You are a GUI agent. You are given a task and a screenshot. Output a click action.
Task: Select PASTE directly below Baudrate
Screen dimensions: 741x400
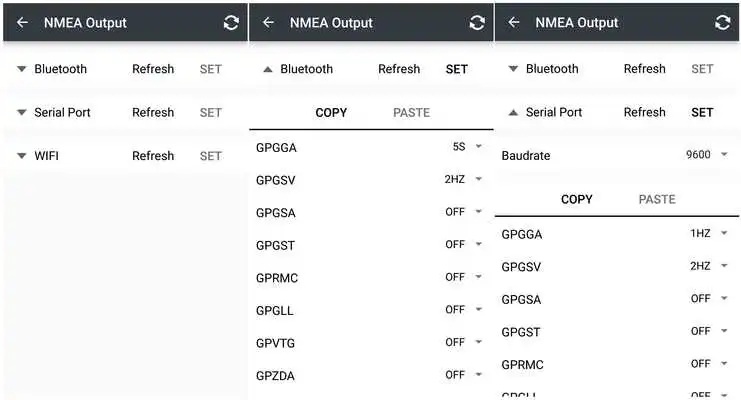[657, 199]
